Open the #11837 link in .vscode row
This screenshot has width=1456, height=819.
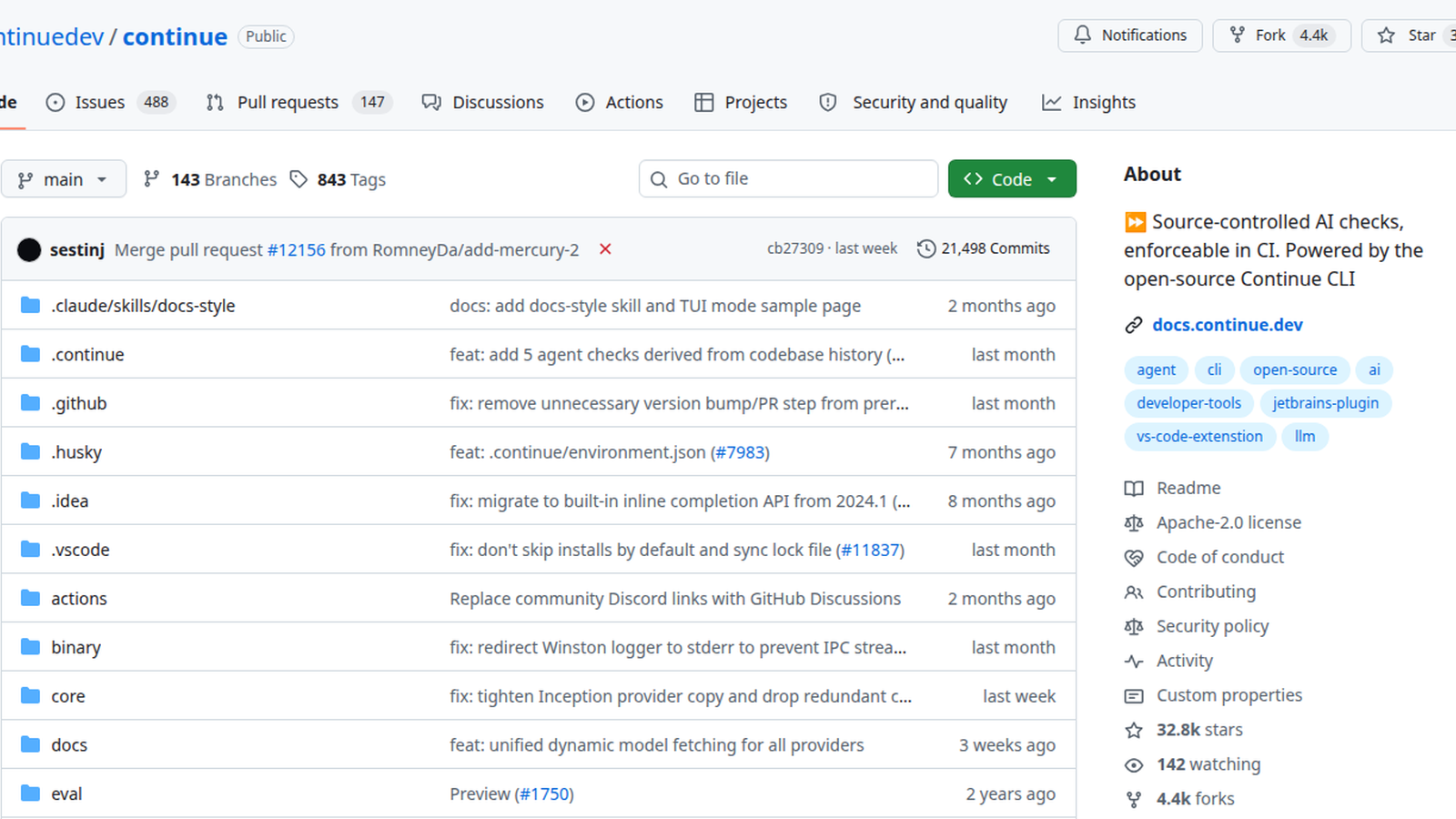pos(870,550)
